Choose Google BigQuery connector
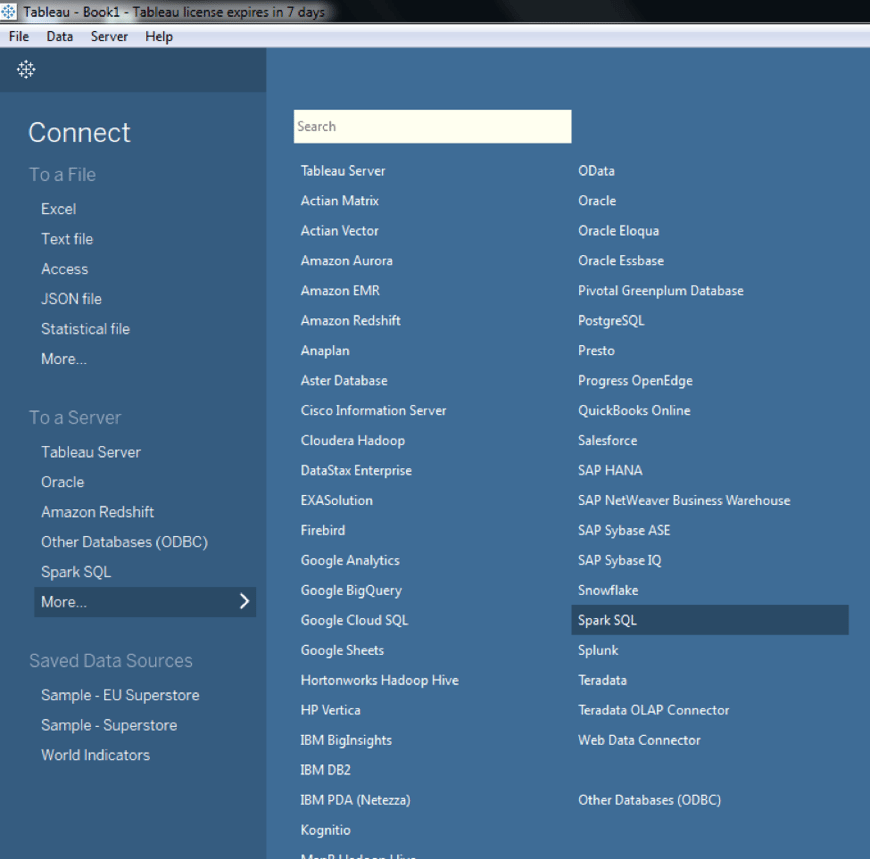This screenshot has width=870, height=859. coord(351,590)
